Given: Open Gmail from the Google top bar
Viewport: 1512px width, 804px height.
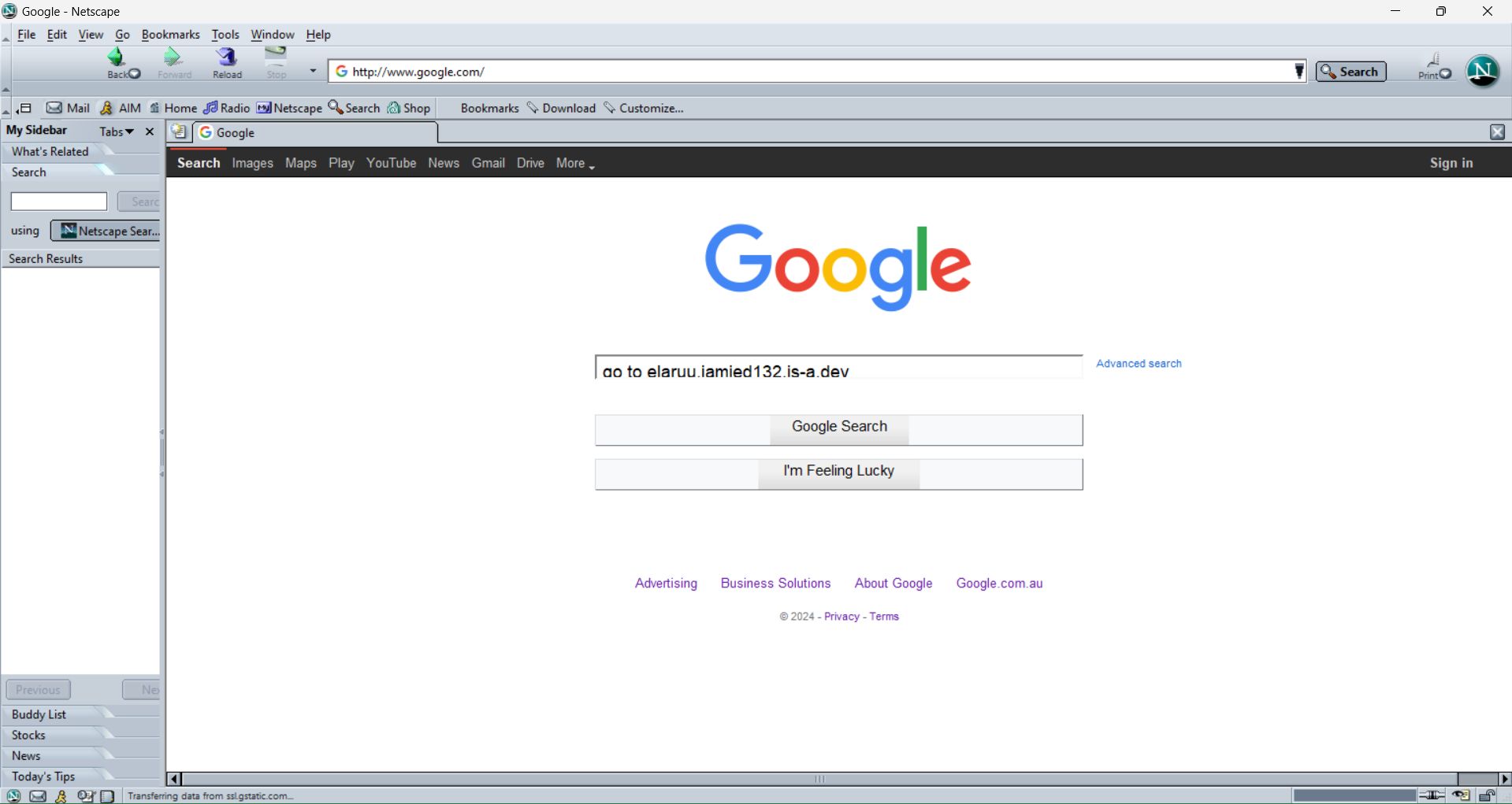Looking at the screenshot, I should [489, 163].
